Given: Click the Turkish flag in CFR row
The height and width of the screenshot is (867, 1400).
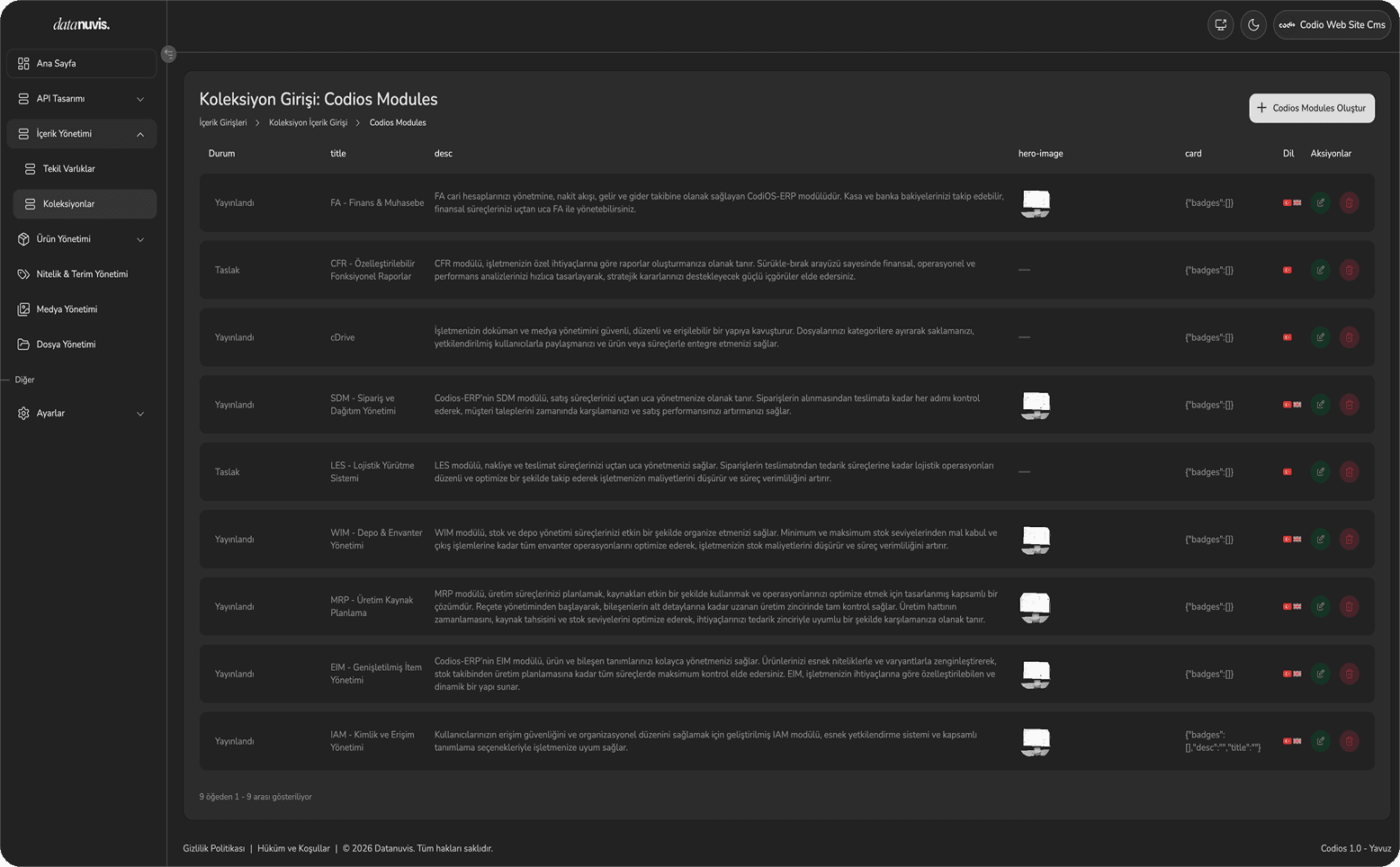Looking at the screenshot, I should tap(1288, 270).
